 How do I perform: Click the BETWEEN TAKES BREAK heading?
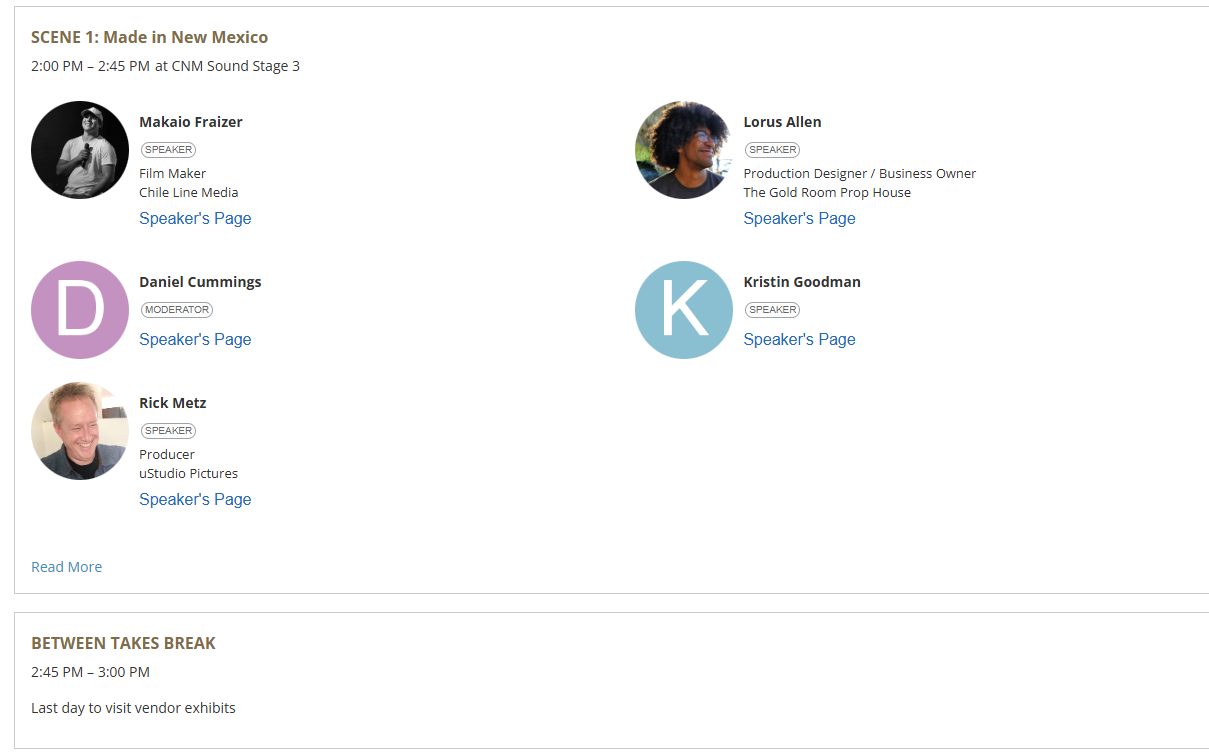(x=123, y=643)
